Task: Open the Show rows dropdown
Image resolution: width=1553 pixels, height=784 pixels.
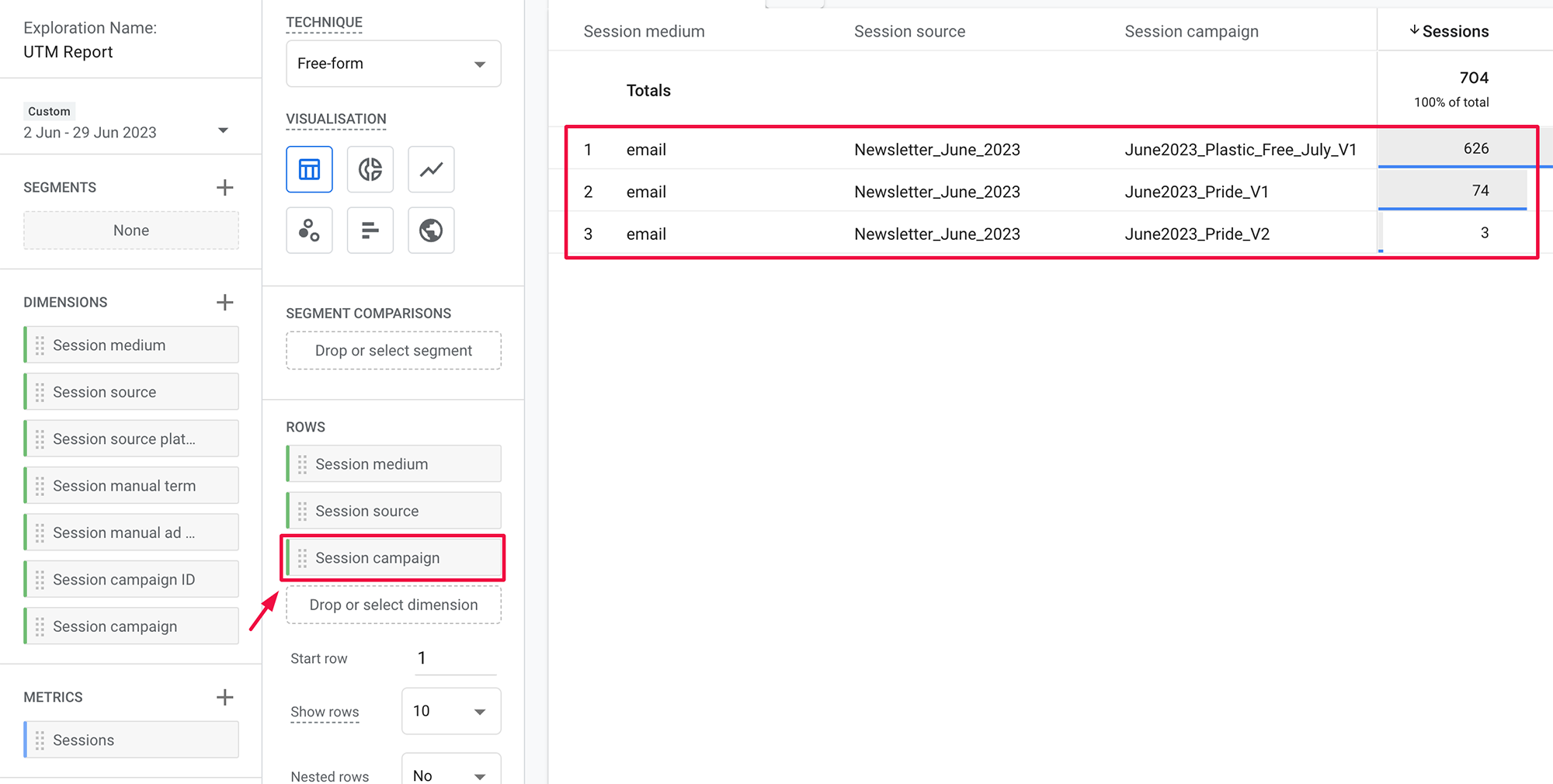Action: tap(451, 711)
